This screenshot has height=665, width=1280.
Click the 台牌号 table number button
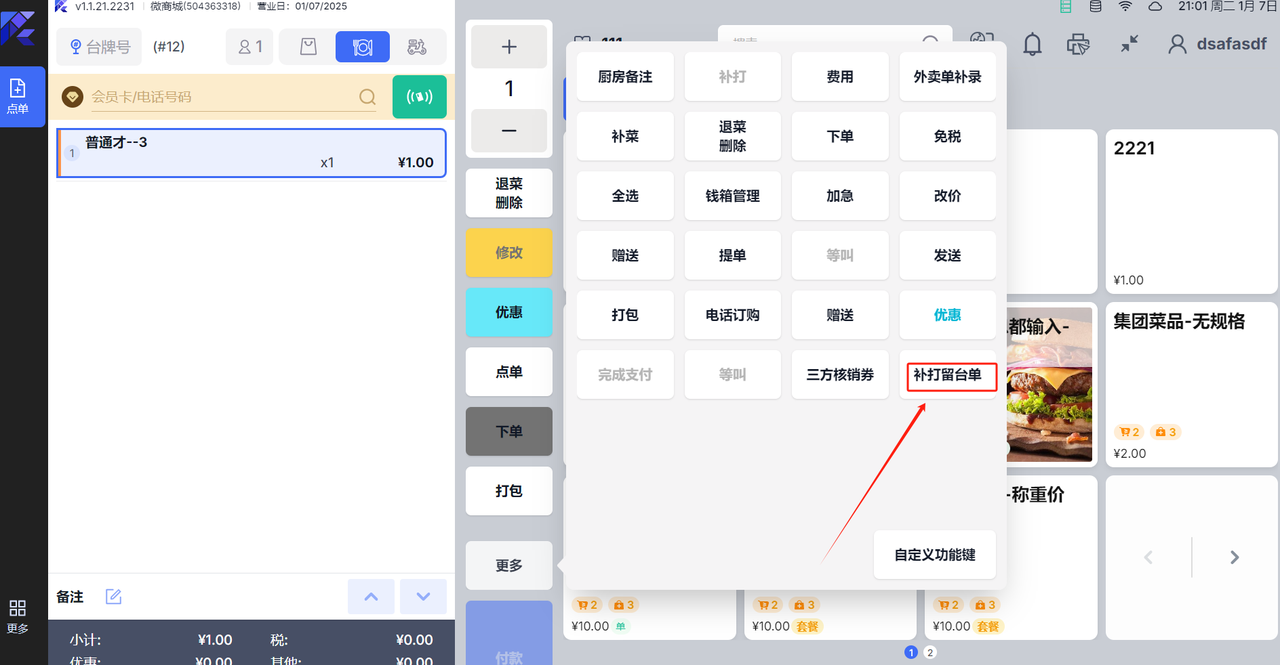tap(100, 47)
